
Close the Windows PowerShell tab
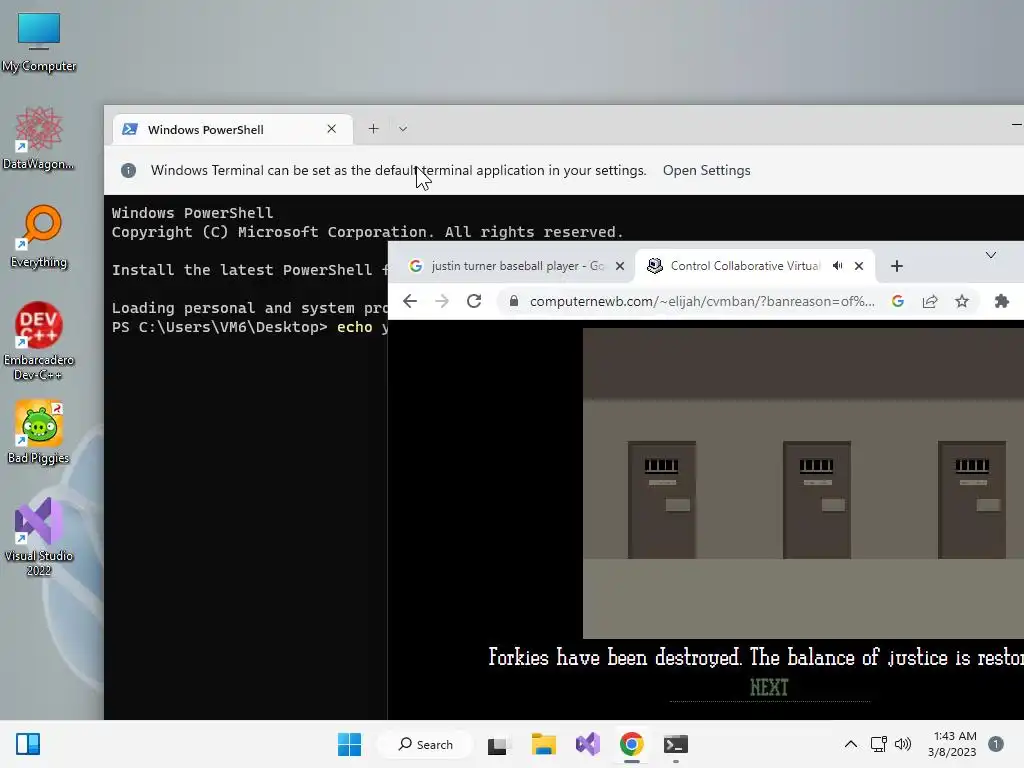[x=332, y=129]
